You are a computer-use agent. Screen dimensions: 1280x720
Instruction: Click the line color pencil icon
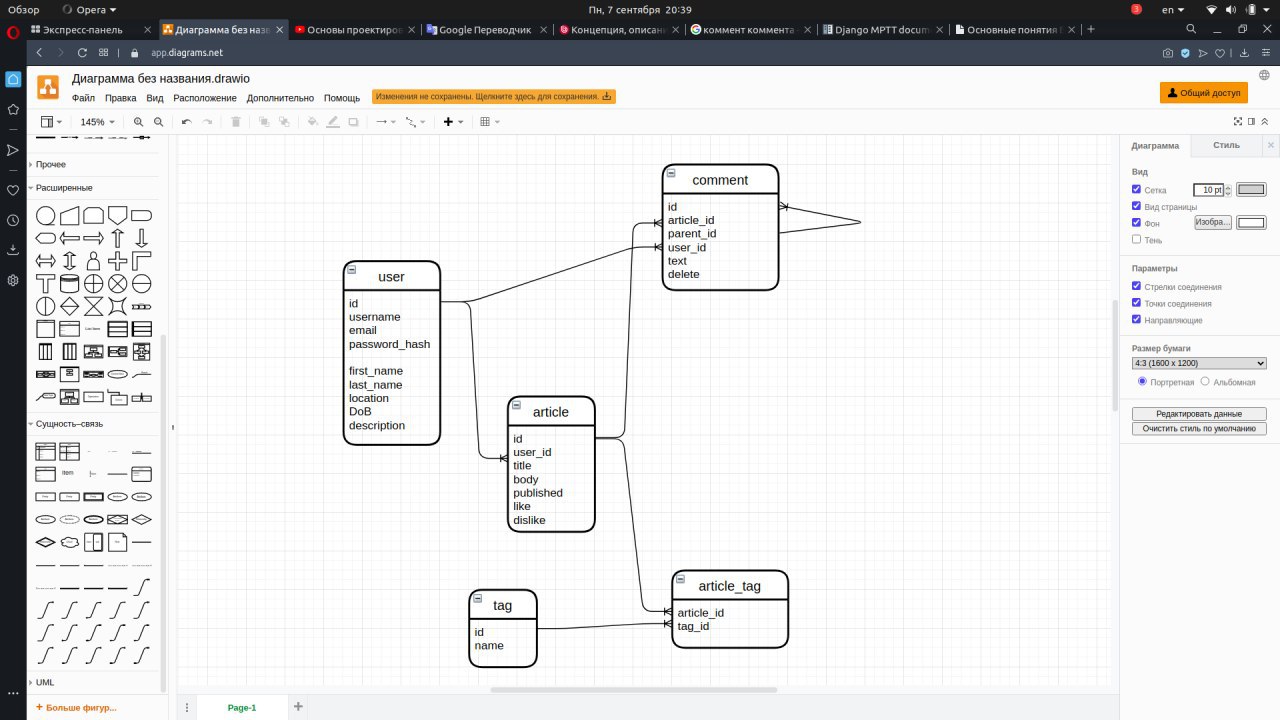[333, 122]
